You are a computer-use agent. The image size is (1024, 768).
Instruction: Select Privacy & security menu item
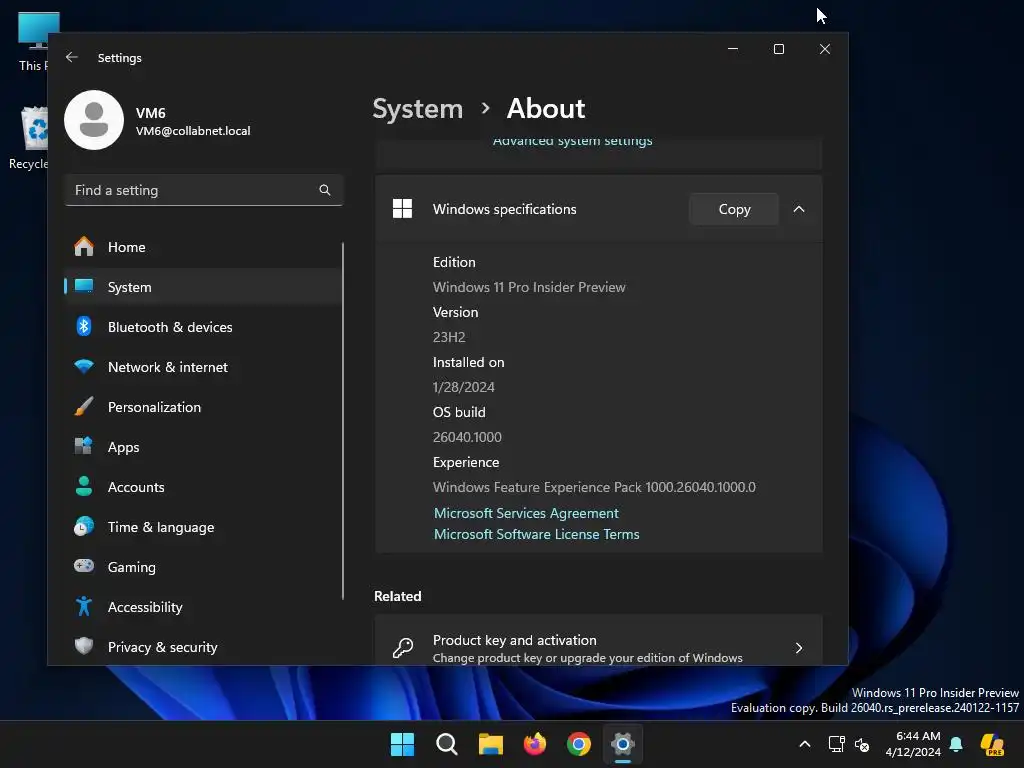203,647
